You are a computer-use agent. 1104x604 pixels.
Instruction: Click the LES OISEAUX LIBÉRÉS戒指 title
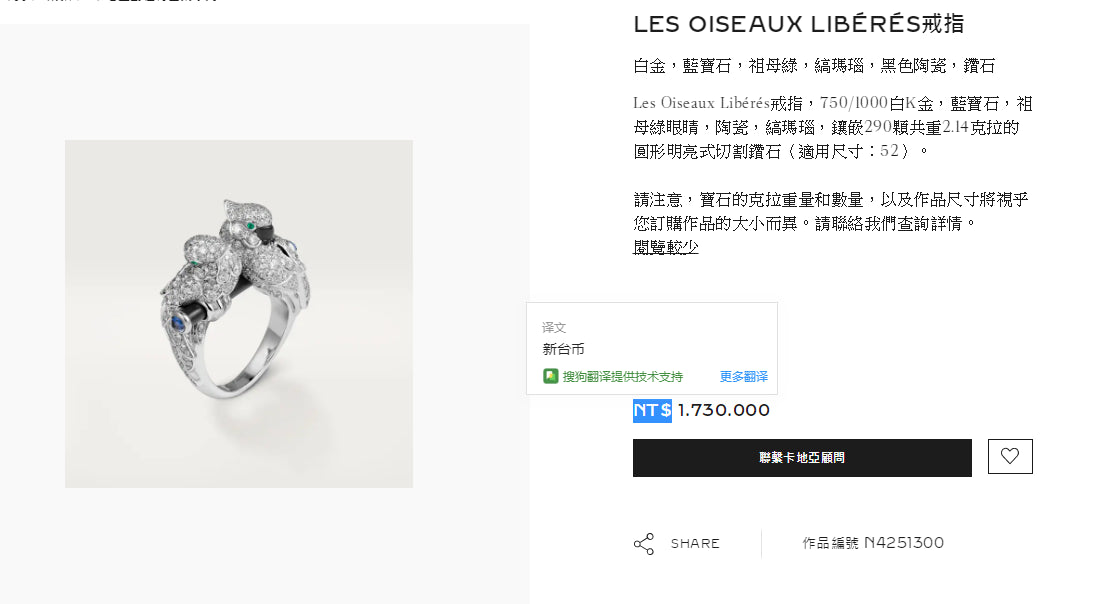(x=798, y=24)
